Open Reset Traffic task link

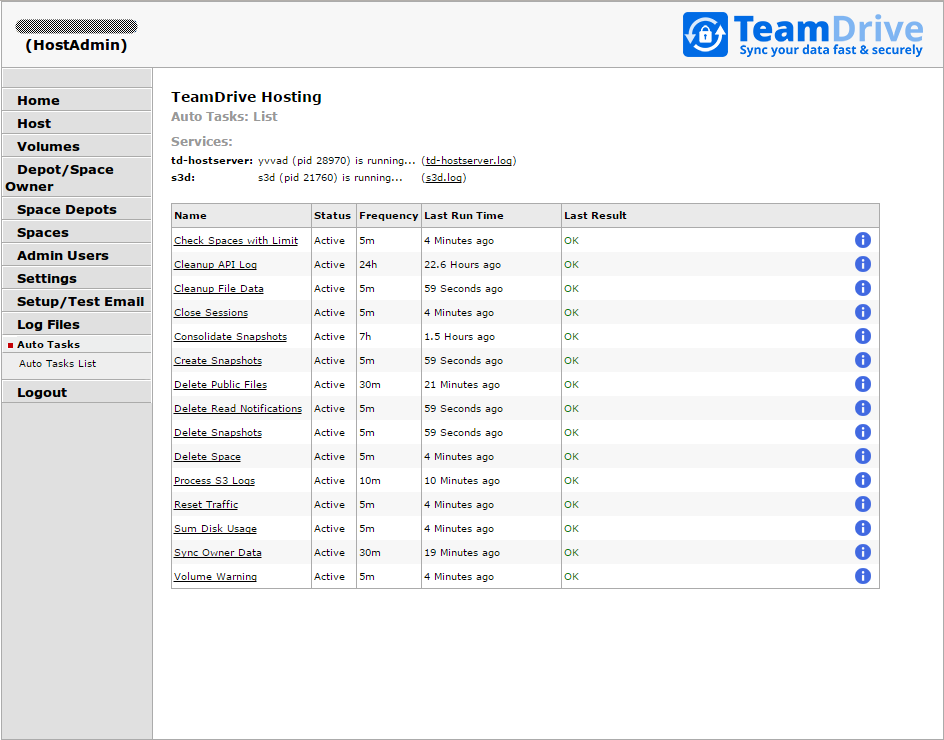coord(206,505)
